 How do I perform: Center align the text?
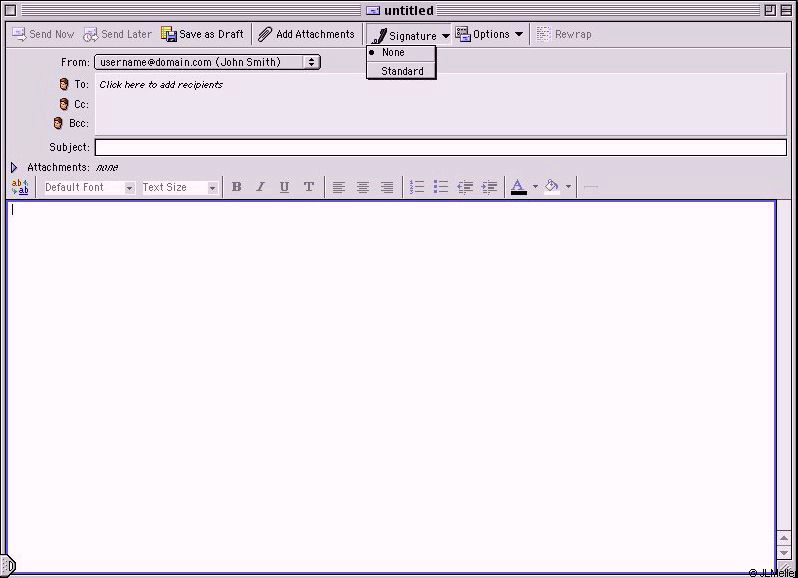point(363,187)
